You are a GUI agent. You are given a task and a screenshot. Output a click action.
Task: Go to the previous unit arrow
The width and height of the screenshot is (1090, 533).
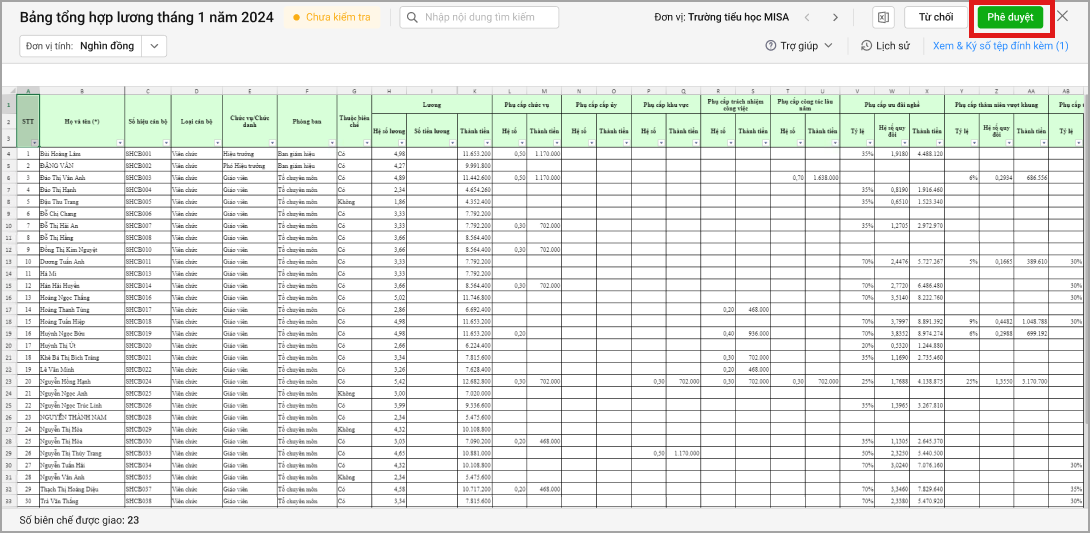pyautogui.click(x=811, y=17)
